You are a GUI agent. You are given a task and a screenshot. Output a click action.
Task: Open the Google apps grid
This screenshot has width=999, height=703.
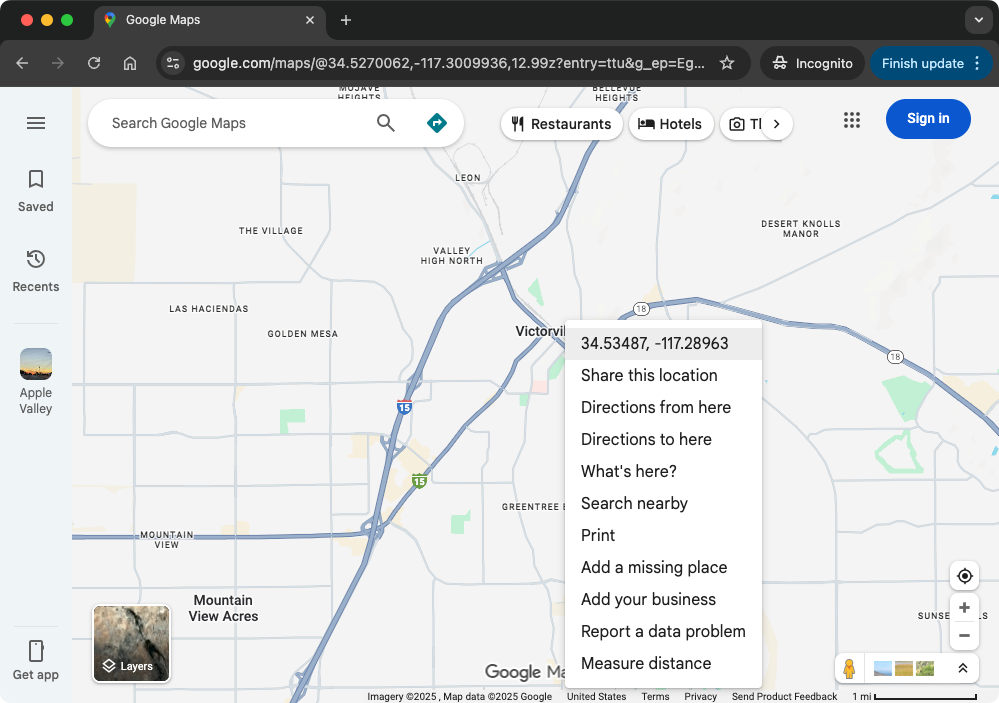click(x=852, y=119)
